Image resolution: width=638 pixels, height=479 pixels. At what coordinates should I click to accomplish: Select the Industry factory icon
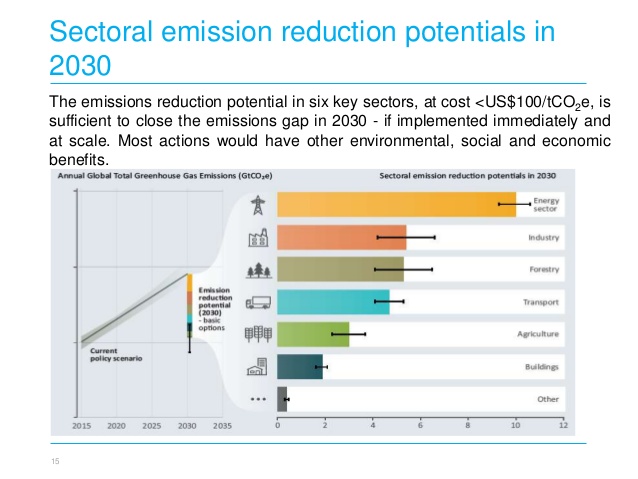coord(255,238)
